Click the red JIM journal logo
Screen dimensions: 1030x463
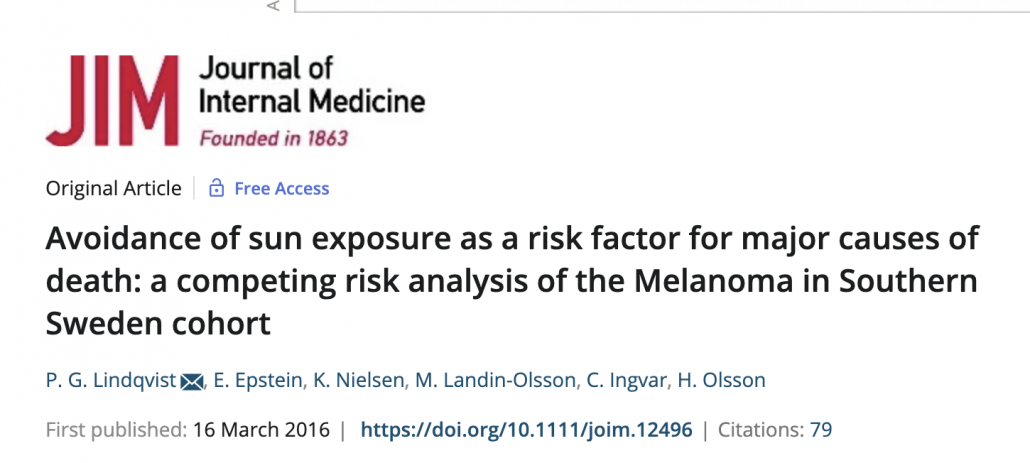coord(113,101)
